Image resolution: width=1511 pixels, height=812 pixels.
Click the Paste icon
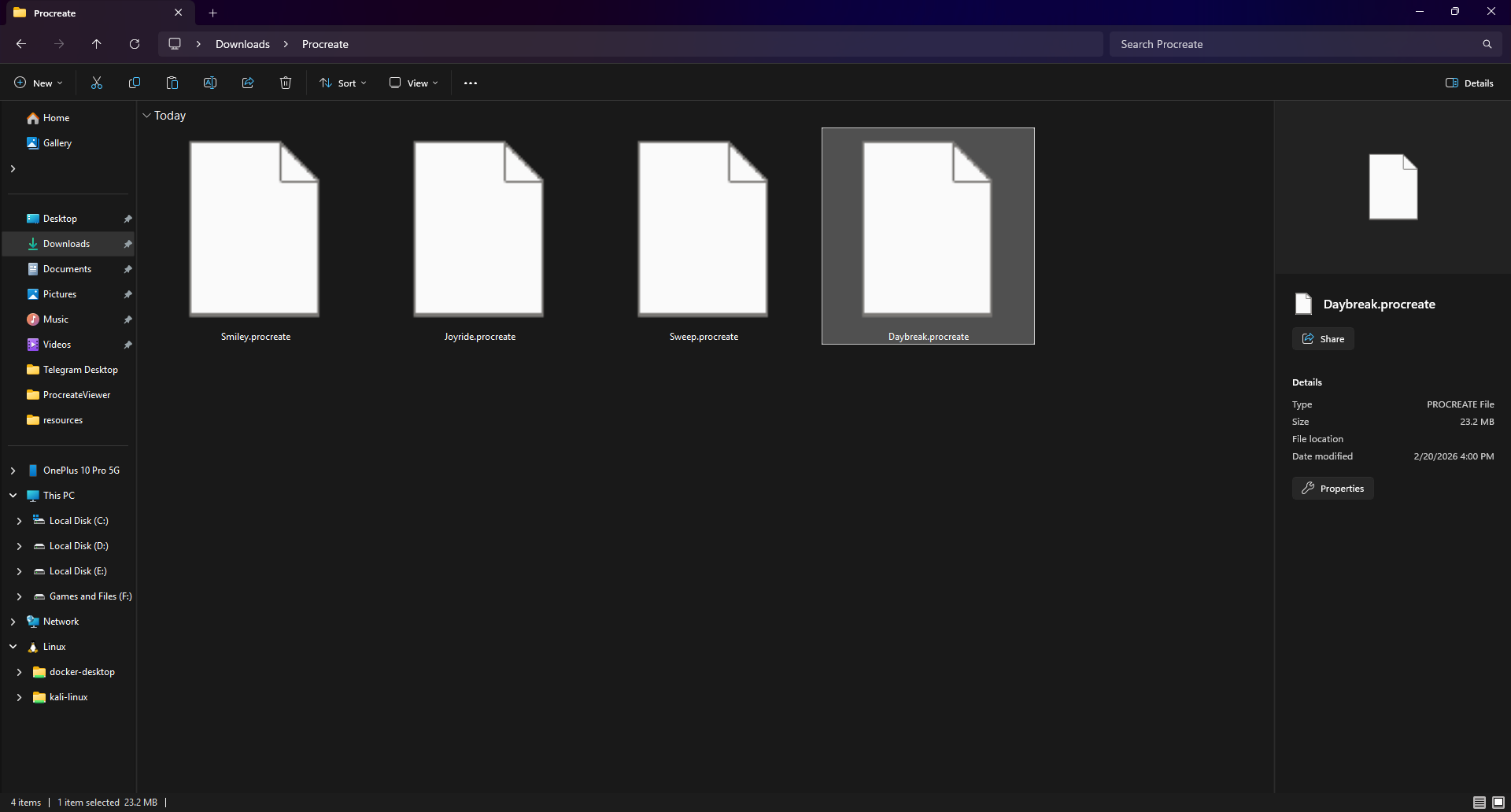(172, 83)
